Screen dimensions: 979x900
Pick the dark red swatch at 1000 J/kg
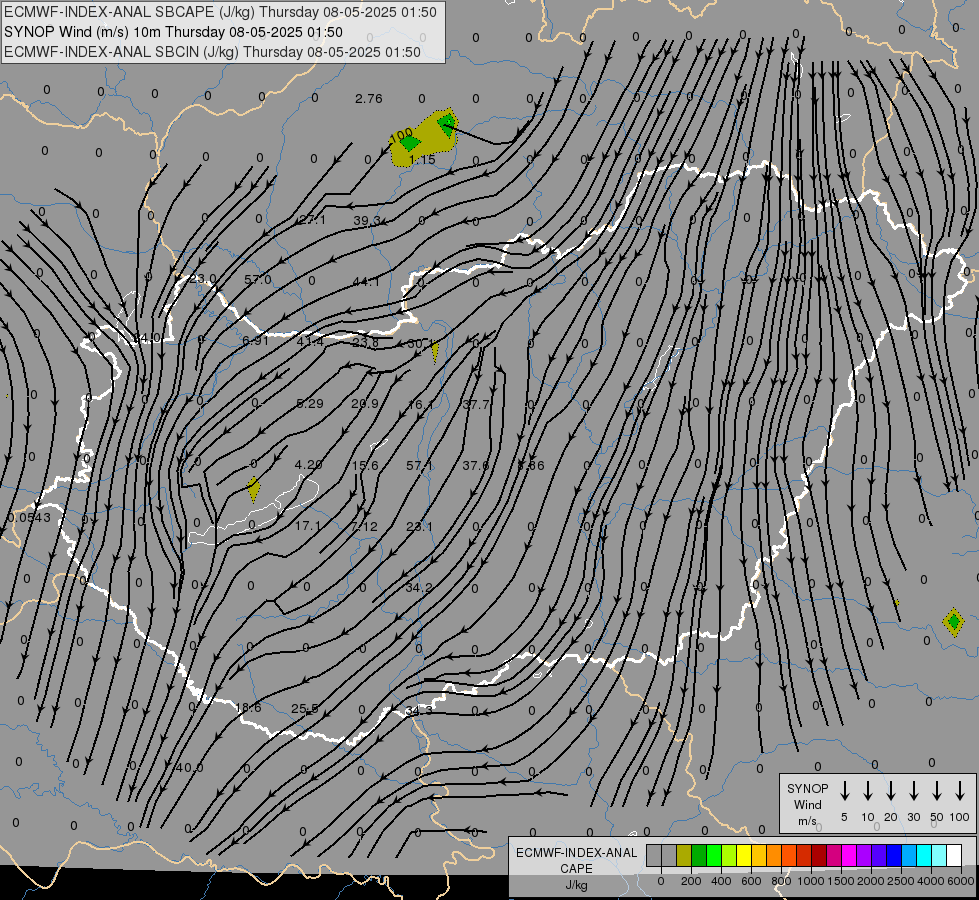(819, 855)
